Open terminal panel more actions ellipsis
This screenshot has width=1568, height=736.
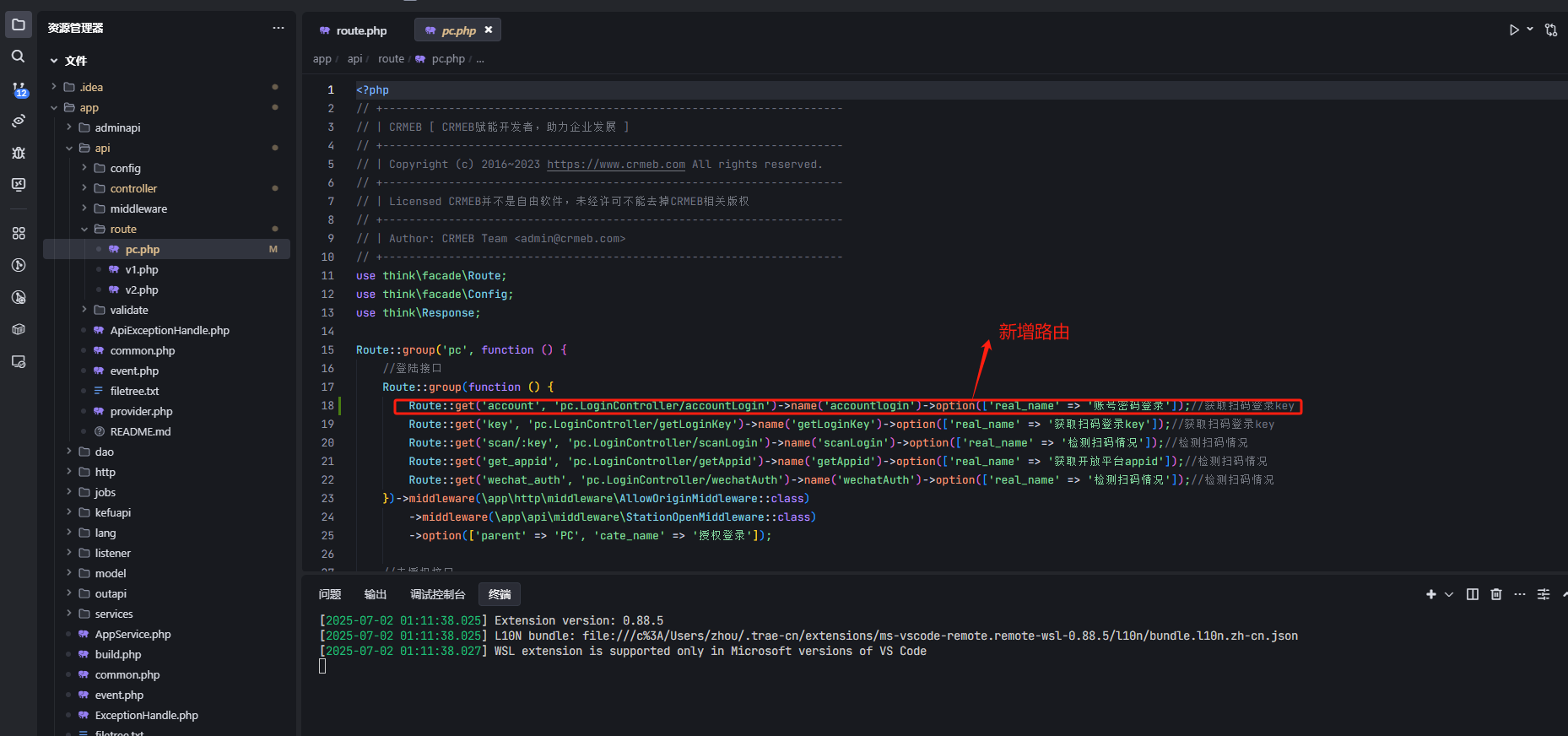point(1520,594)
